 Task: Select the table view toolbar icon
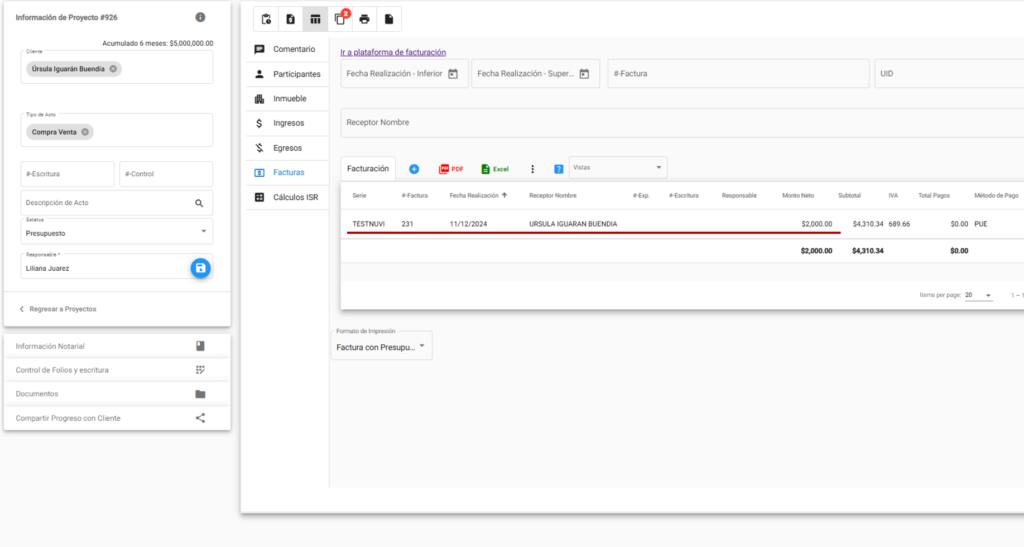(x=315, y=20)
